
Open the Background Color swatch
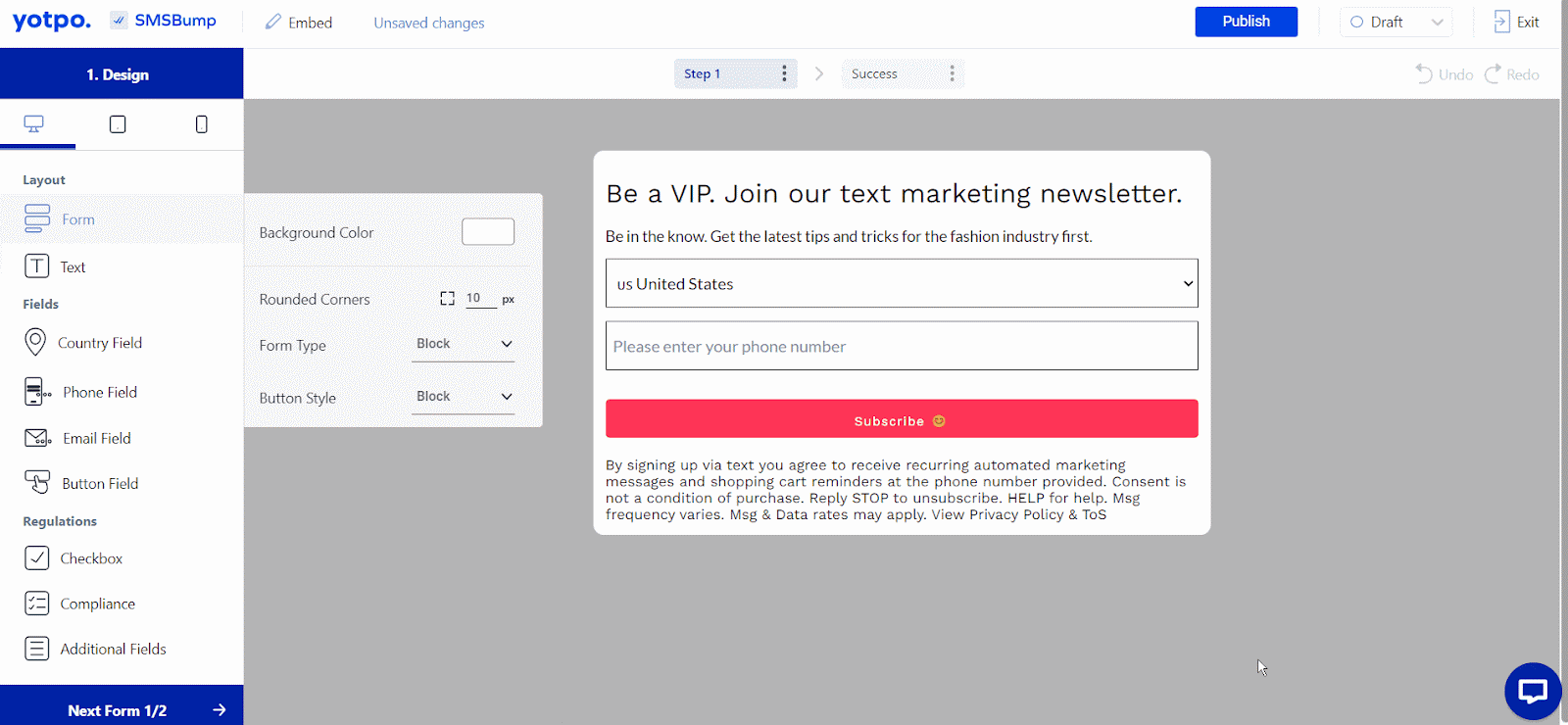[488, 232]
